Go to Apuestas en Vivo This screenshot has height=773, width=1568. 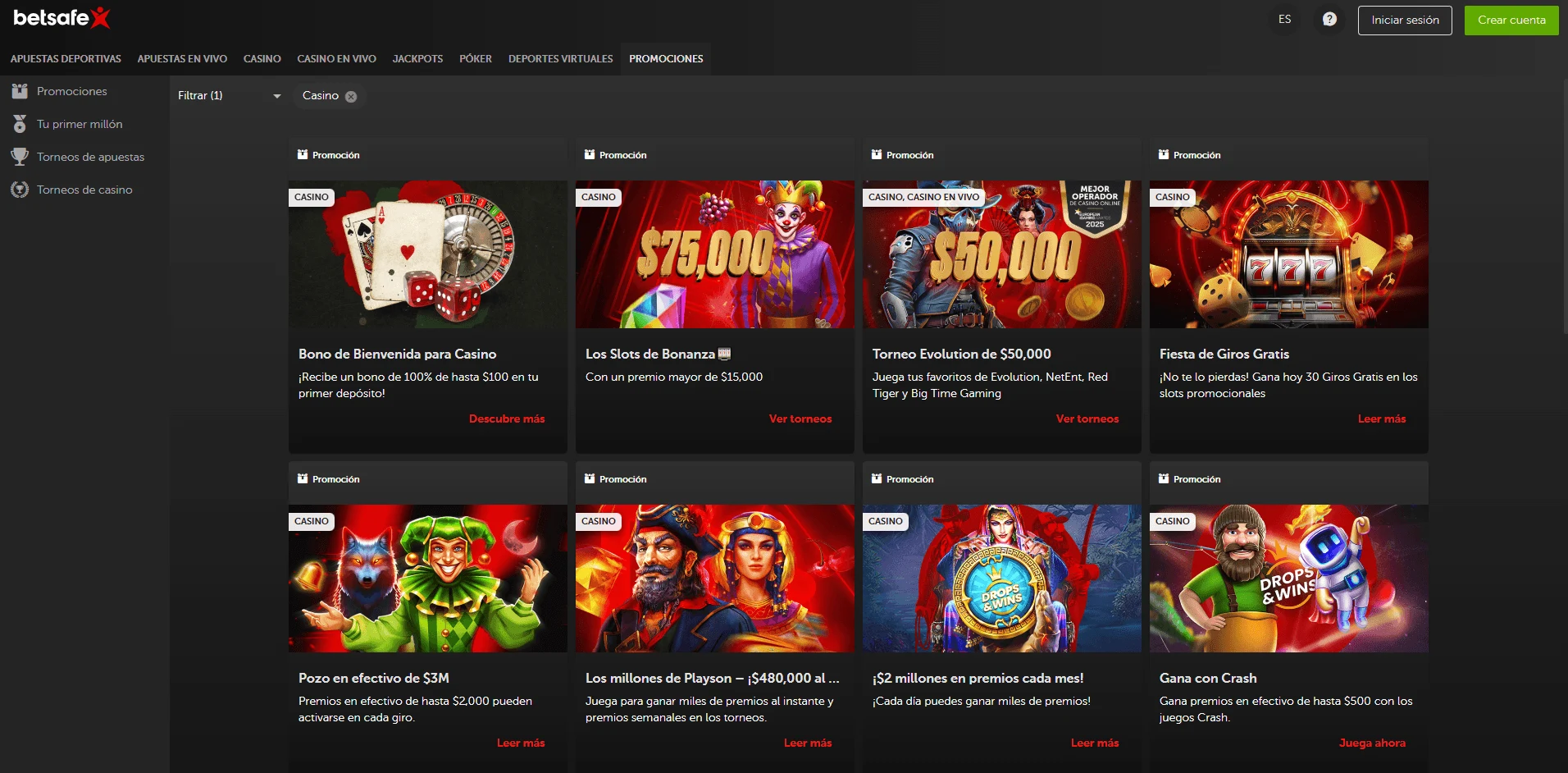[x=182, y=59]
